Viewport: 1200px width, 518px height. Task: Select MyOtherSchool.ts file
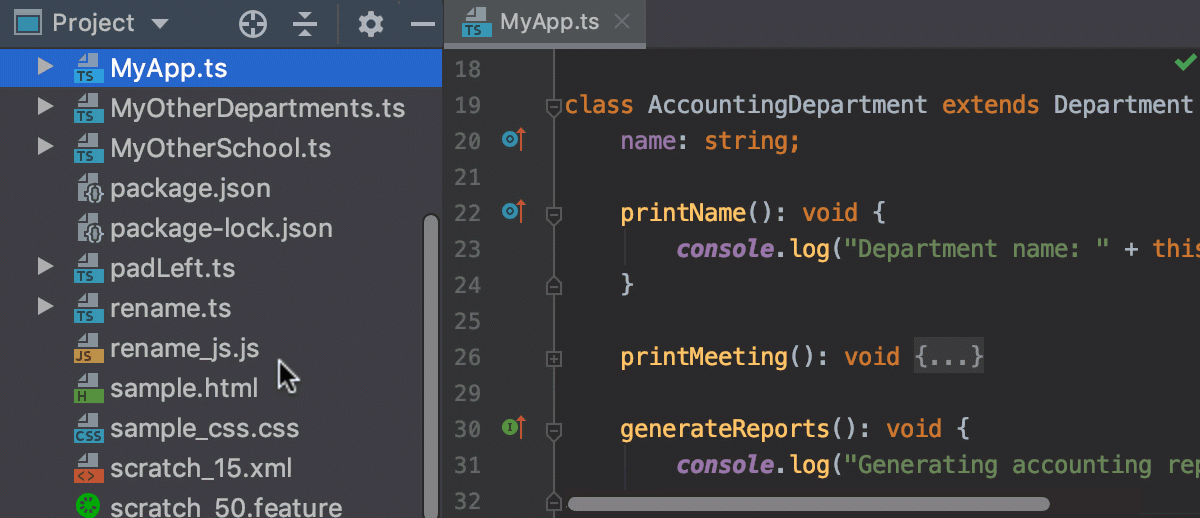pos(220,148)
